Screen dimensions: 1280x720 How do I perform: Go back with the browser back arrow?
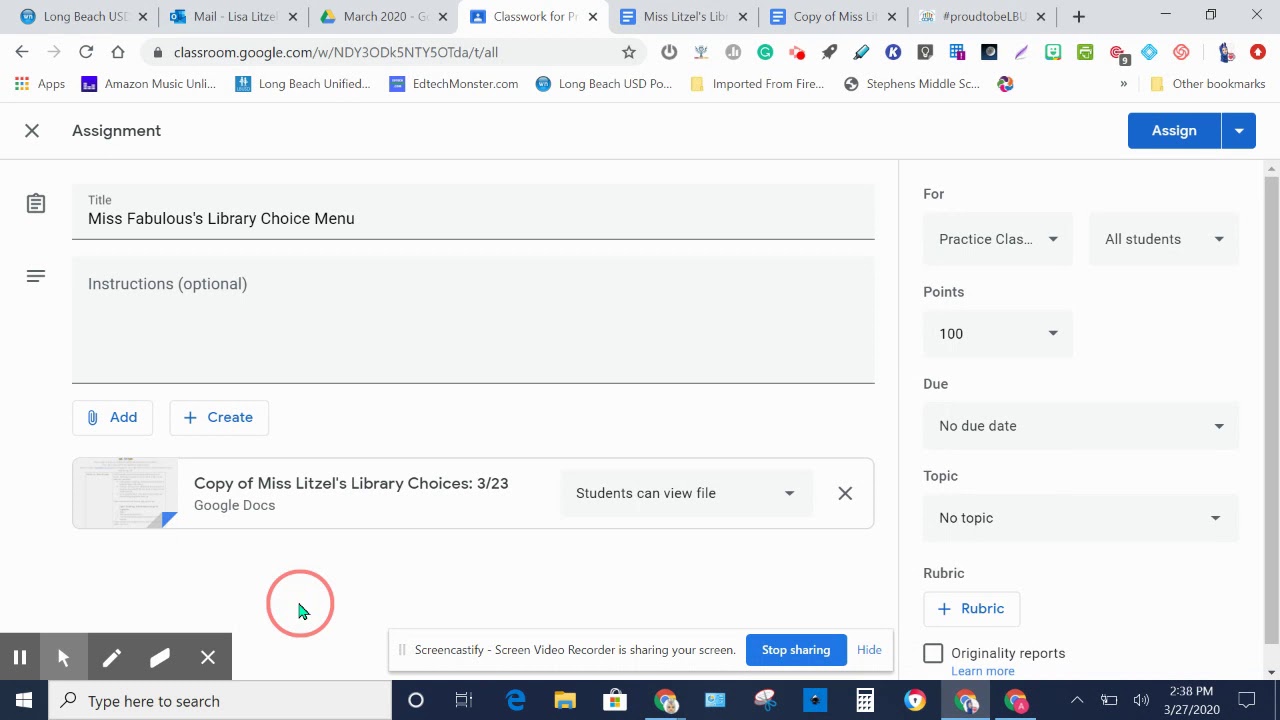(22, 52)
